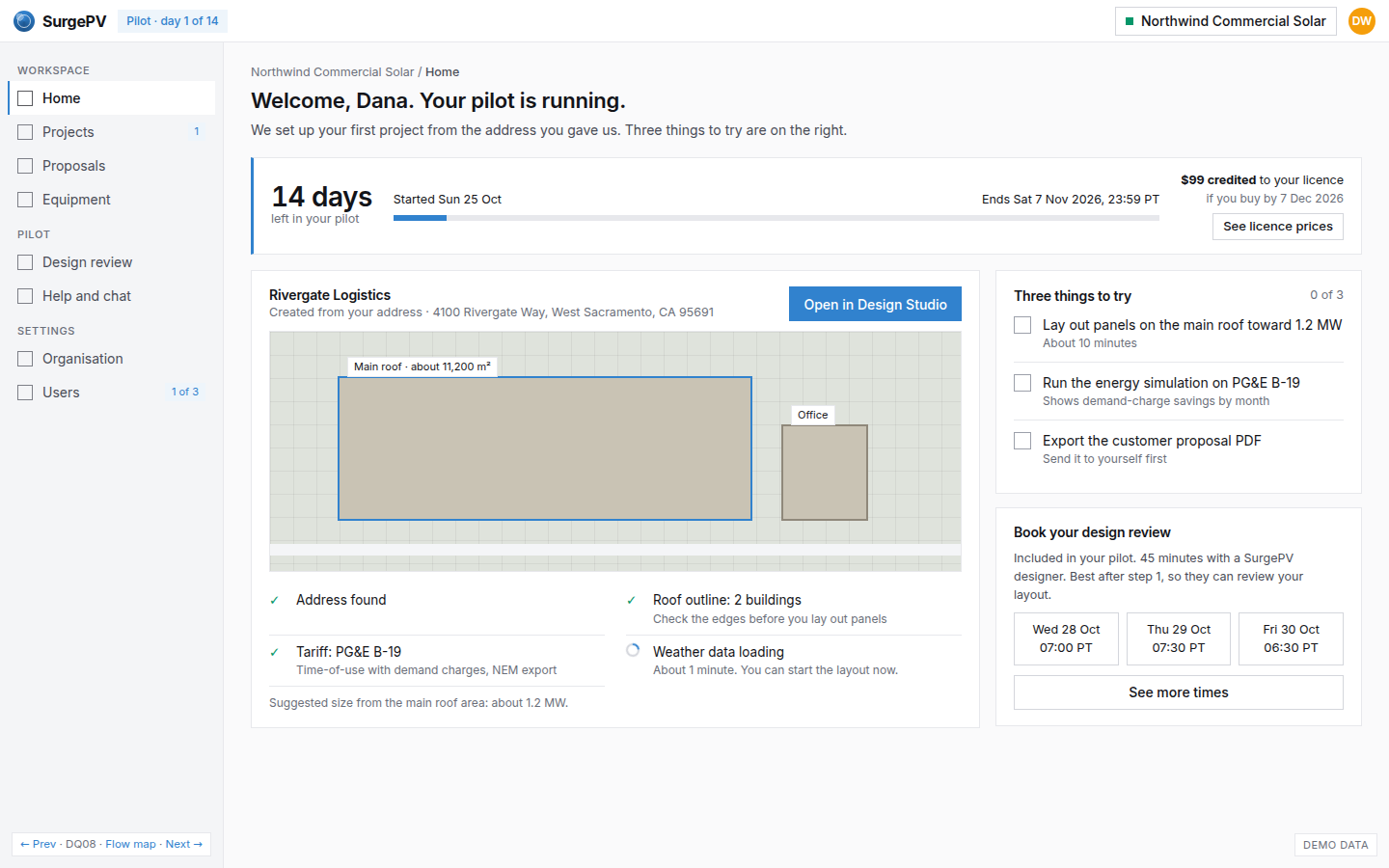Click the 'Main roof · about 11,200 m²' label

pyautogui.click(x=422, y=366)
